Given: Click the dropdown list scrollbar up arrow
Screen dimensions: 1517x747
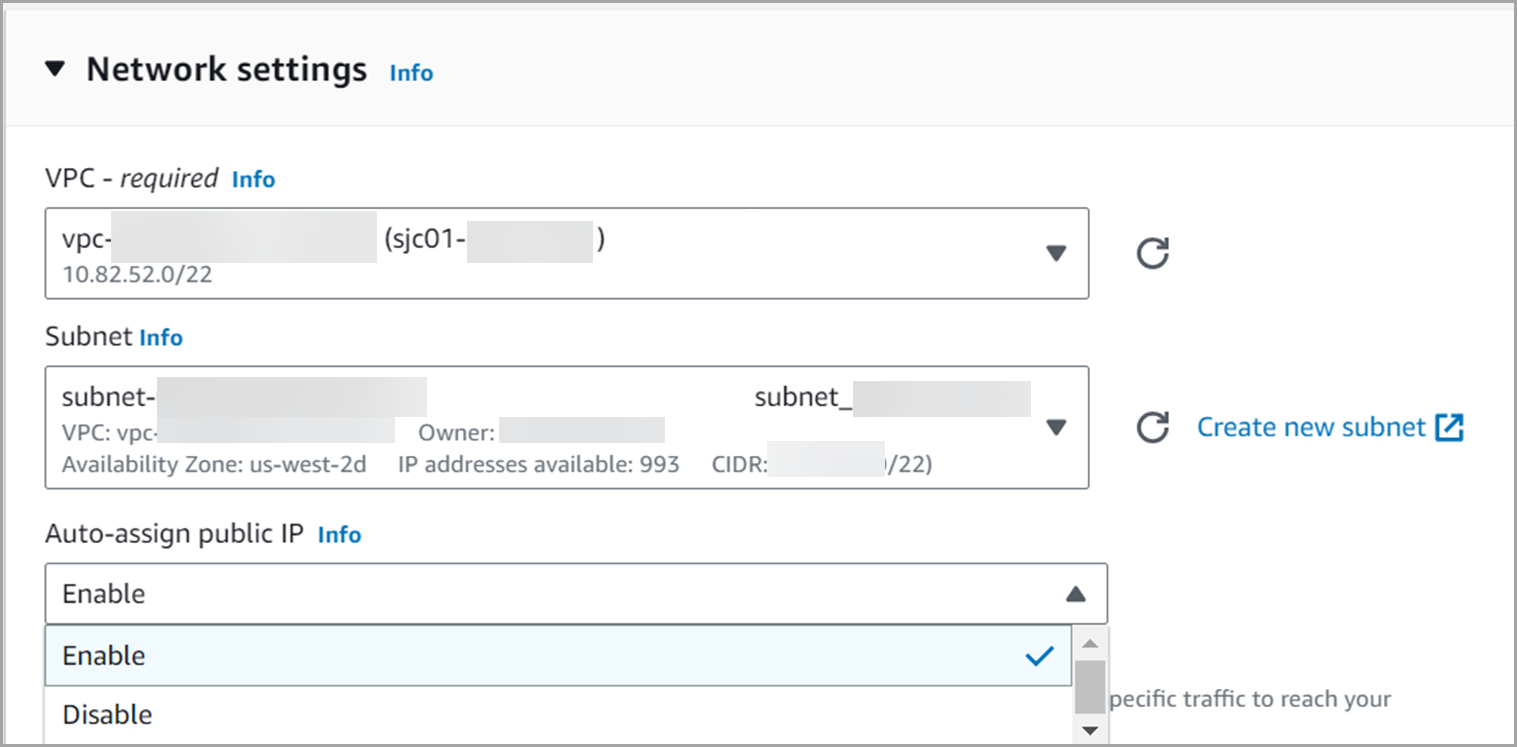Looking at the screenshot, I should [x=1090, y=643].
